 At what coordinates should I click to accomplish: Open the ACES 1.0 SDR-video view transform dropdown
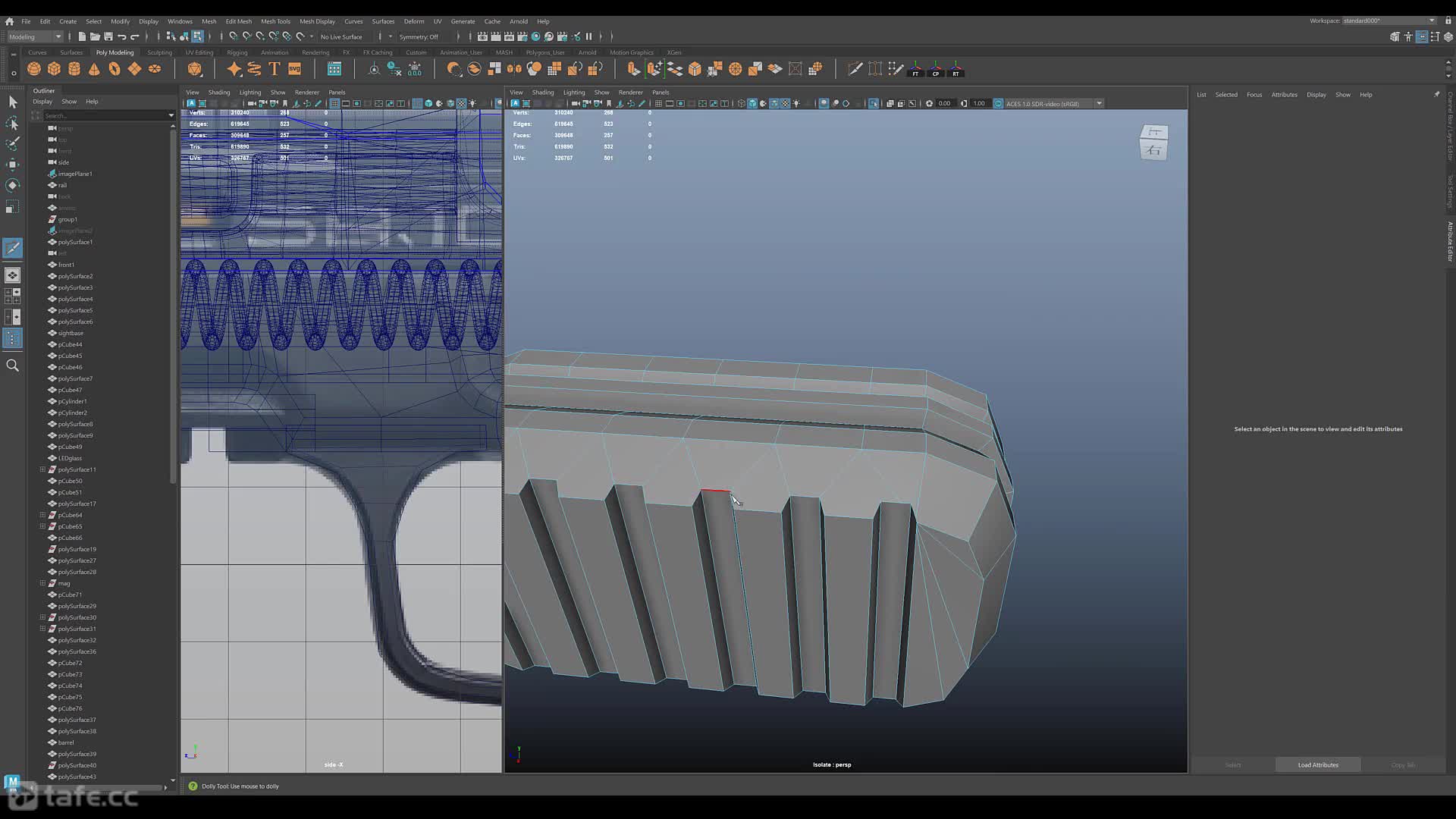tap(1053, 103)
